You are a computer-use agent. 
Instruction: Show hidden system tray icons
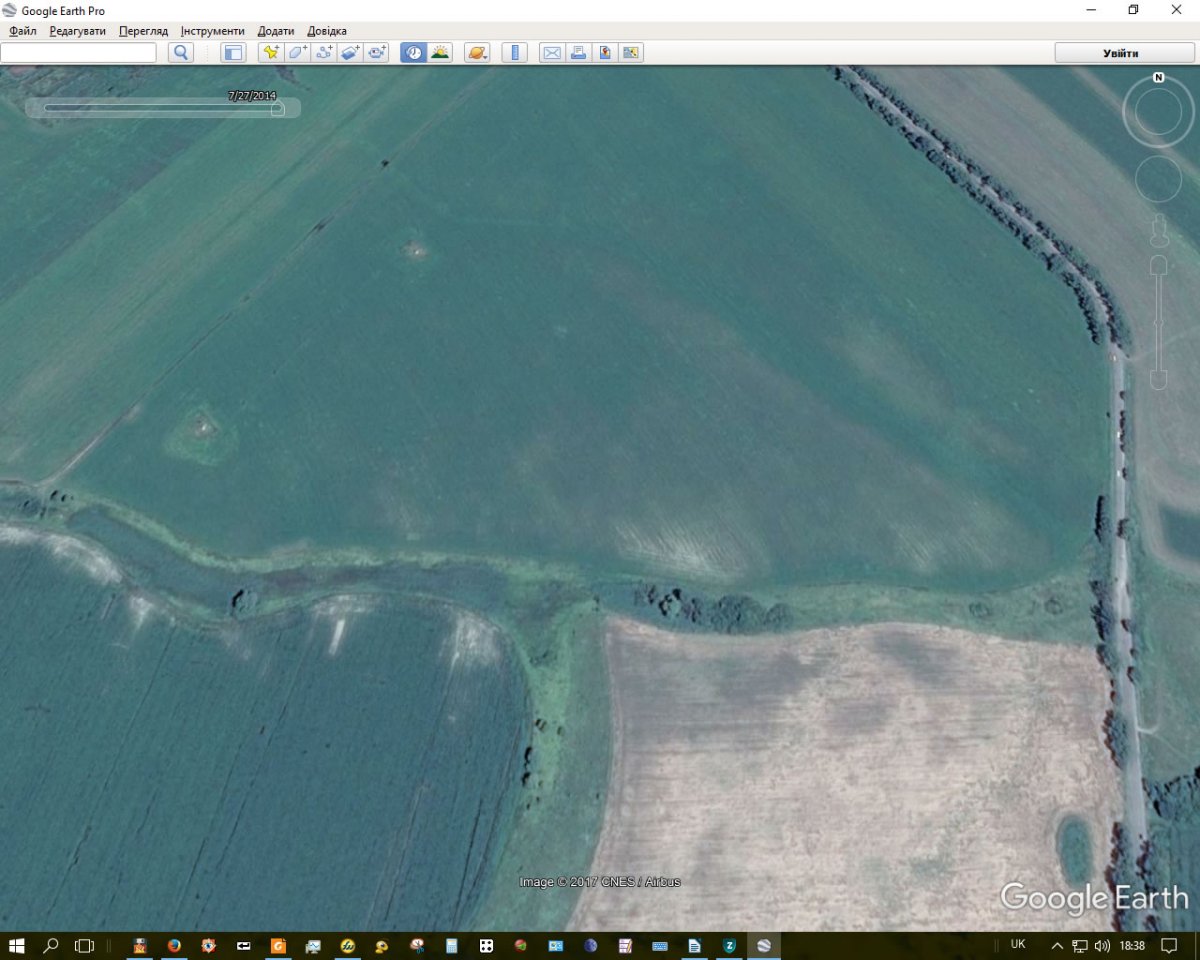pyautogui.click(x=1057, y=945)
